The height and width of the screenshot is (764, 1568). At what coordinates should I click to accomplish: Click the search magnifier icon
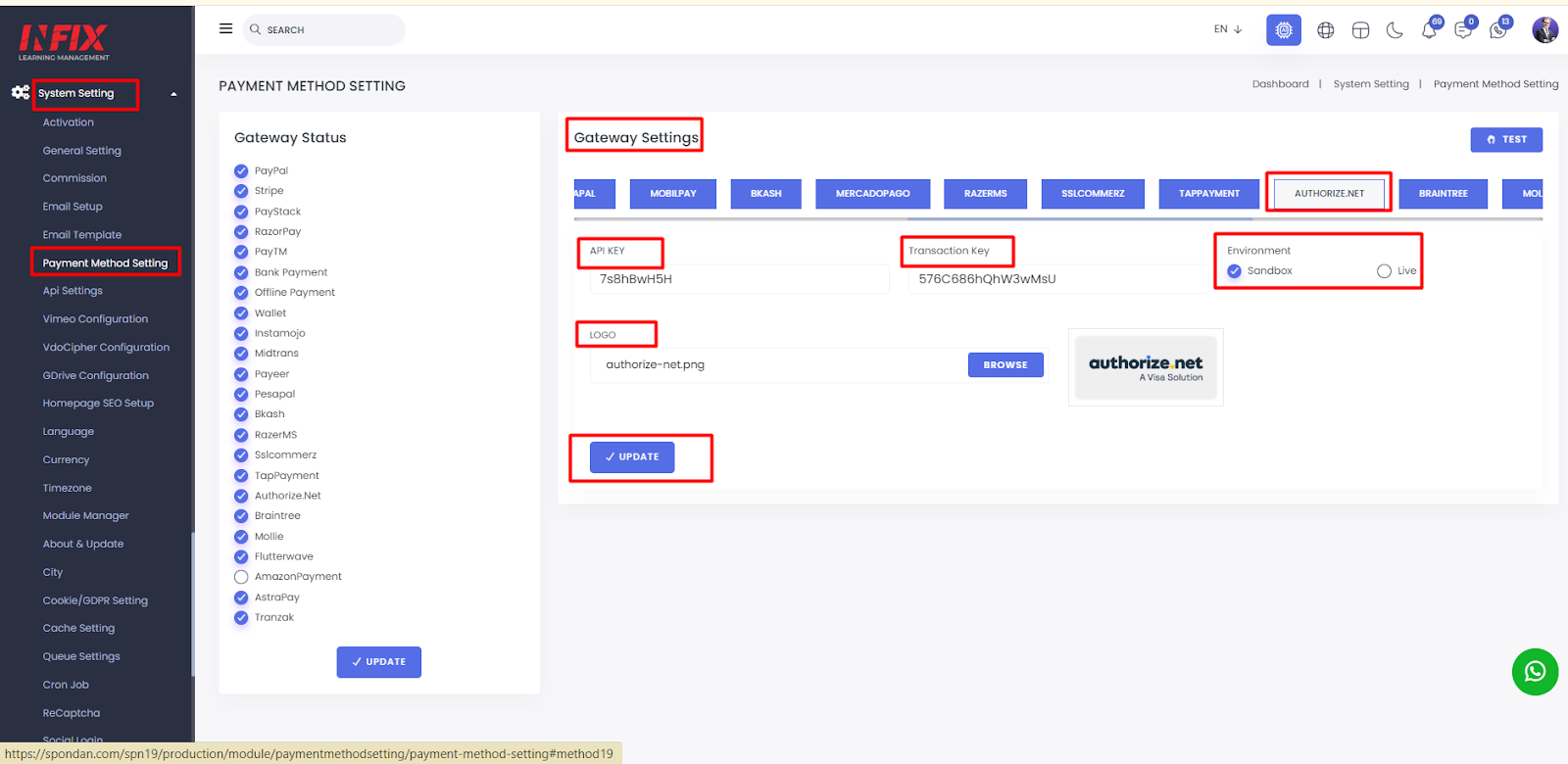[x=256, y=29]
